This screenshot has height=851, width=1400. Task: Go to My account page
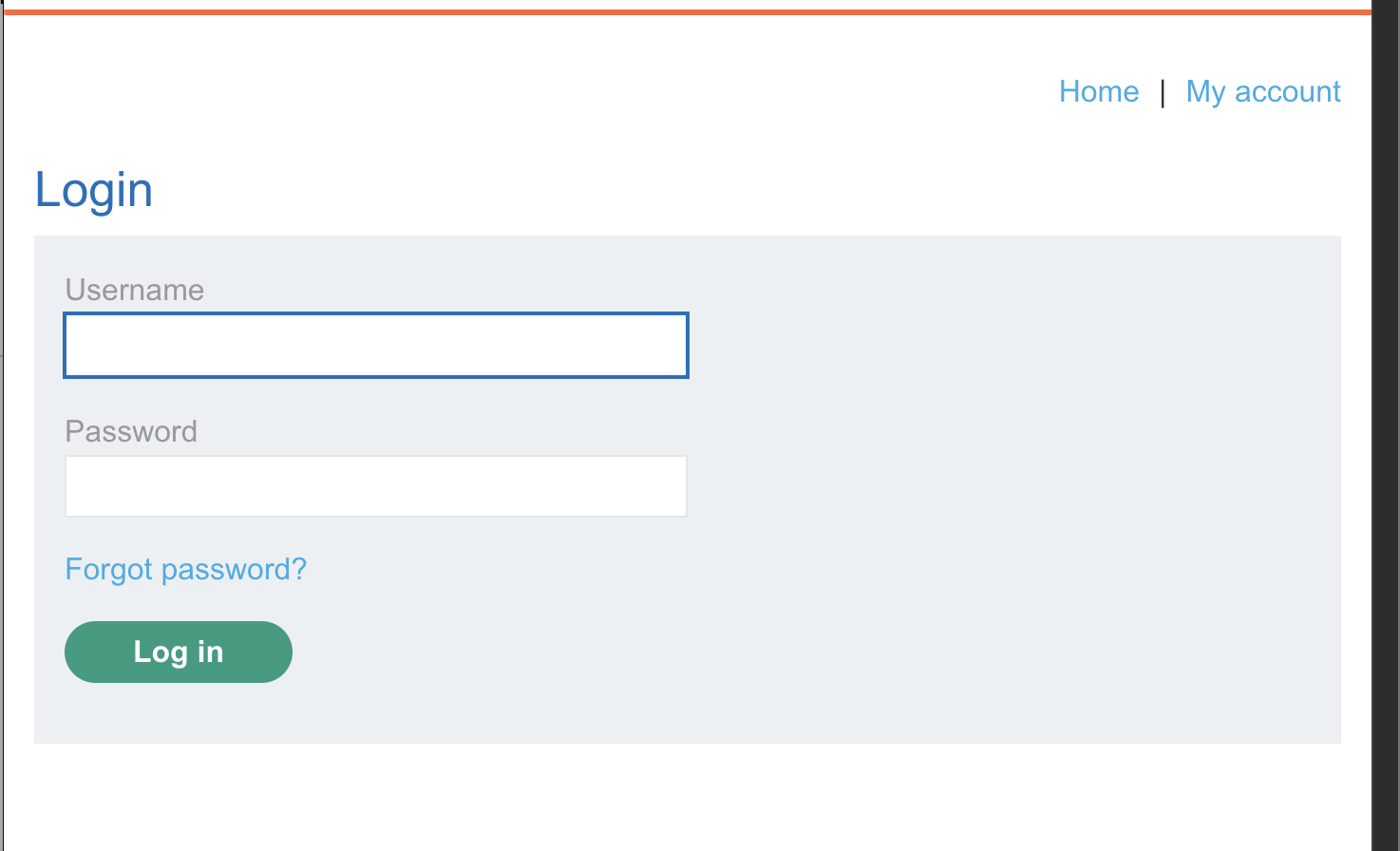coord(1263,92)
